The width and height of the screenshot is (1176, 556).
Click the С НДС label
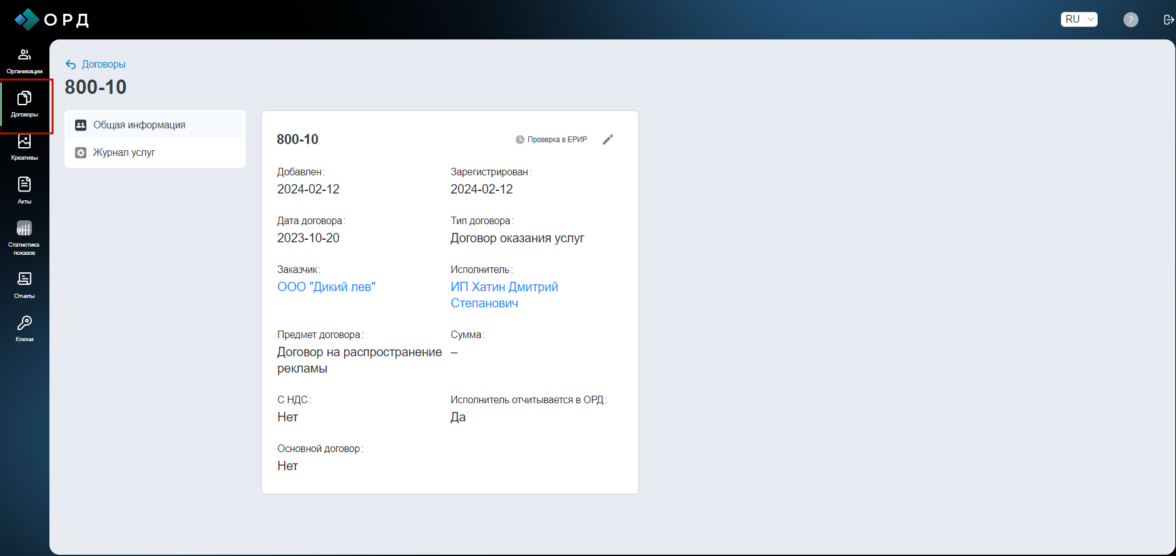click(294, 400)
